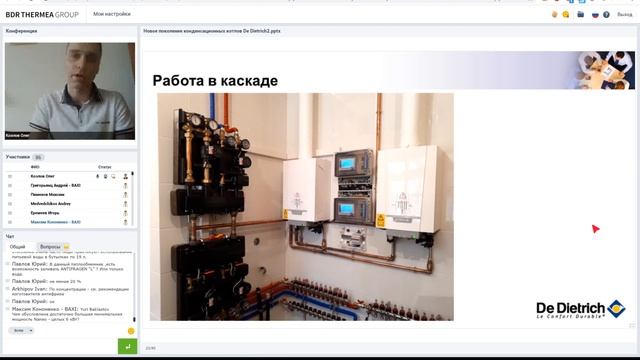
Task: Click small square icon beside Козлов Олег
Action: tap(10, 176)
